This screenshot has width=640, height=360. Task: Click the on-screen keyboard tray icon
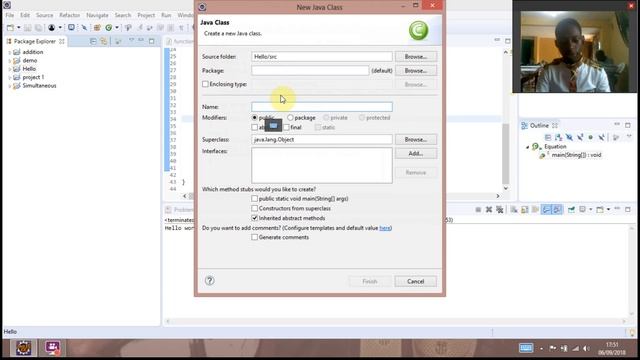[x=526, y=348]
